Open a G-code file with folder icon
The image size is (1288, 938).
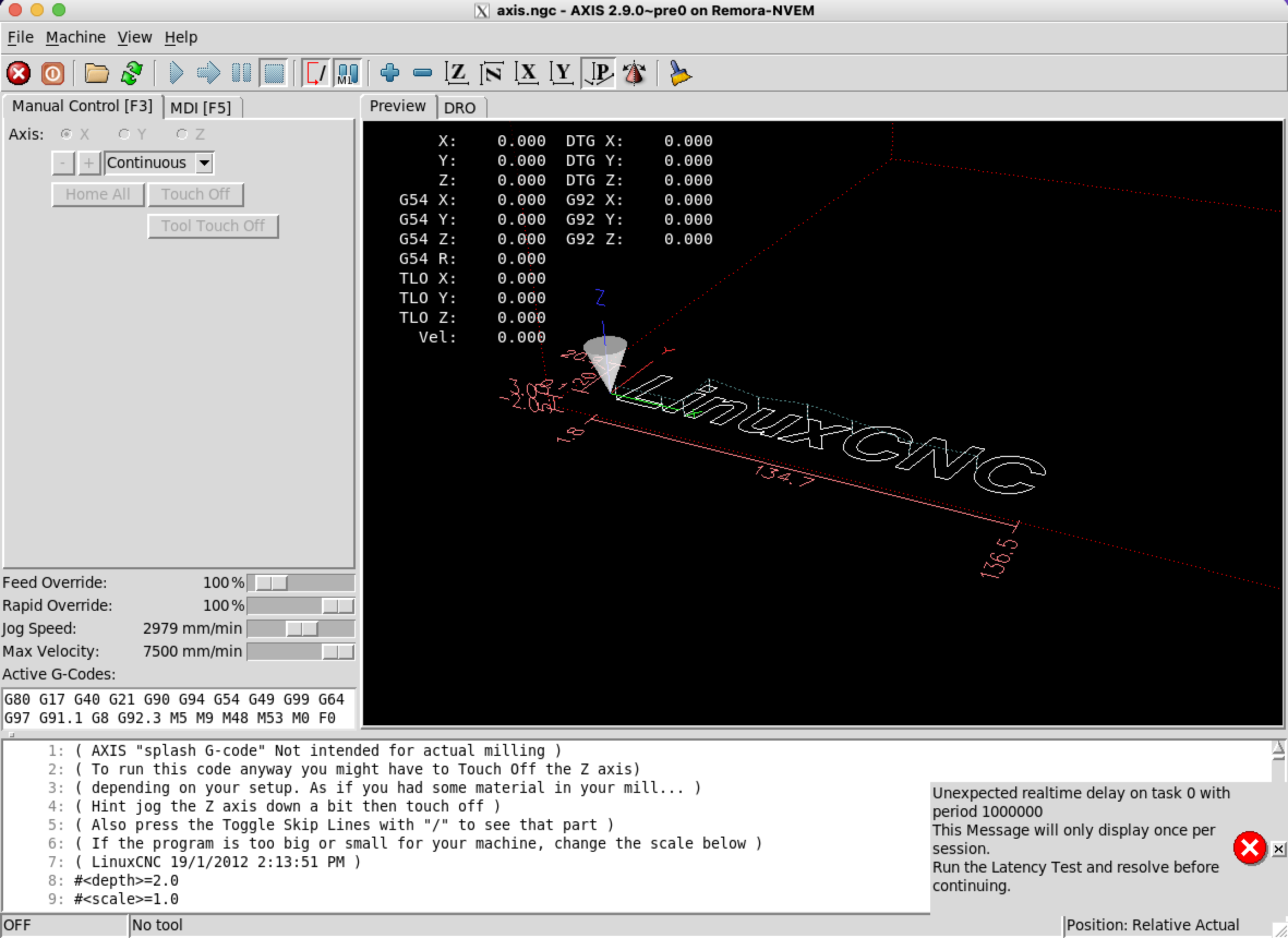point(97,73)
